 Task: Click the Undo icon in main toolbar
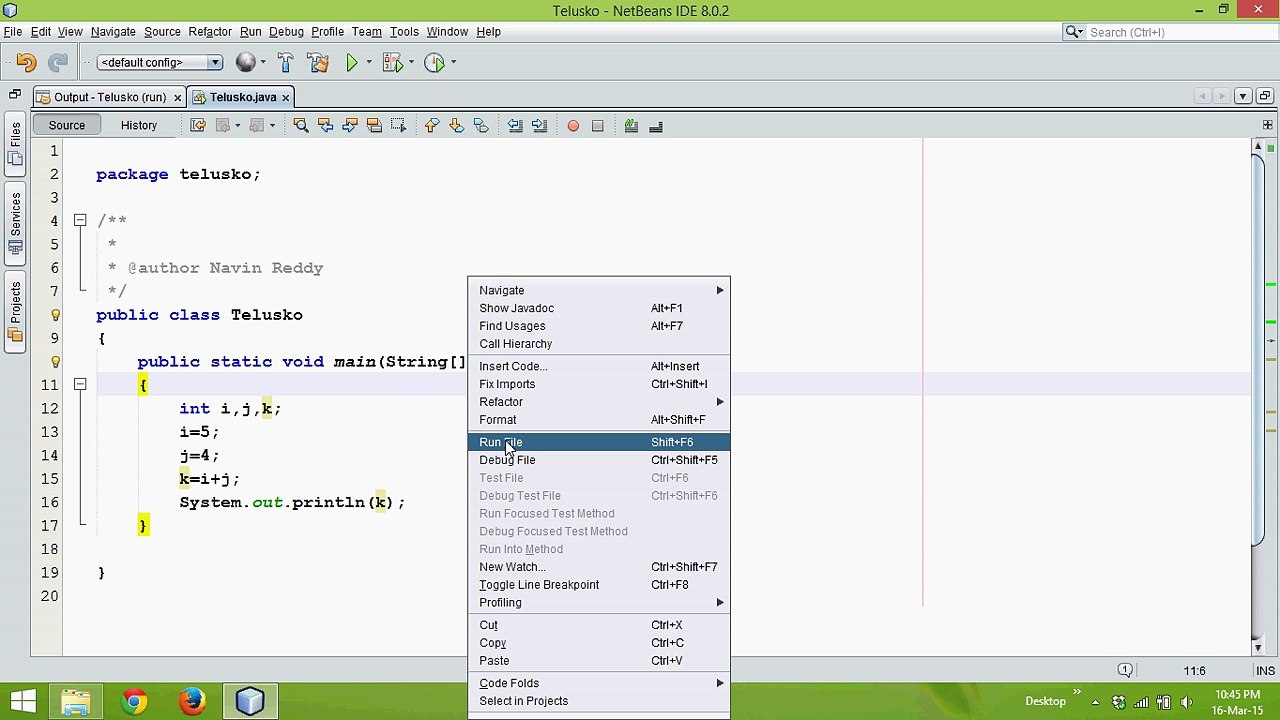(x=26, y=62)
